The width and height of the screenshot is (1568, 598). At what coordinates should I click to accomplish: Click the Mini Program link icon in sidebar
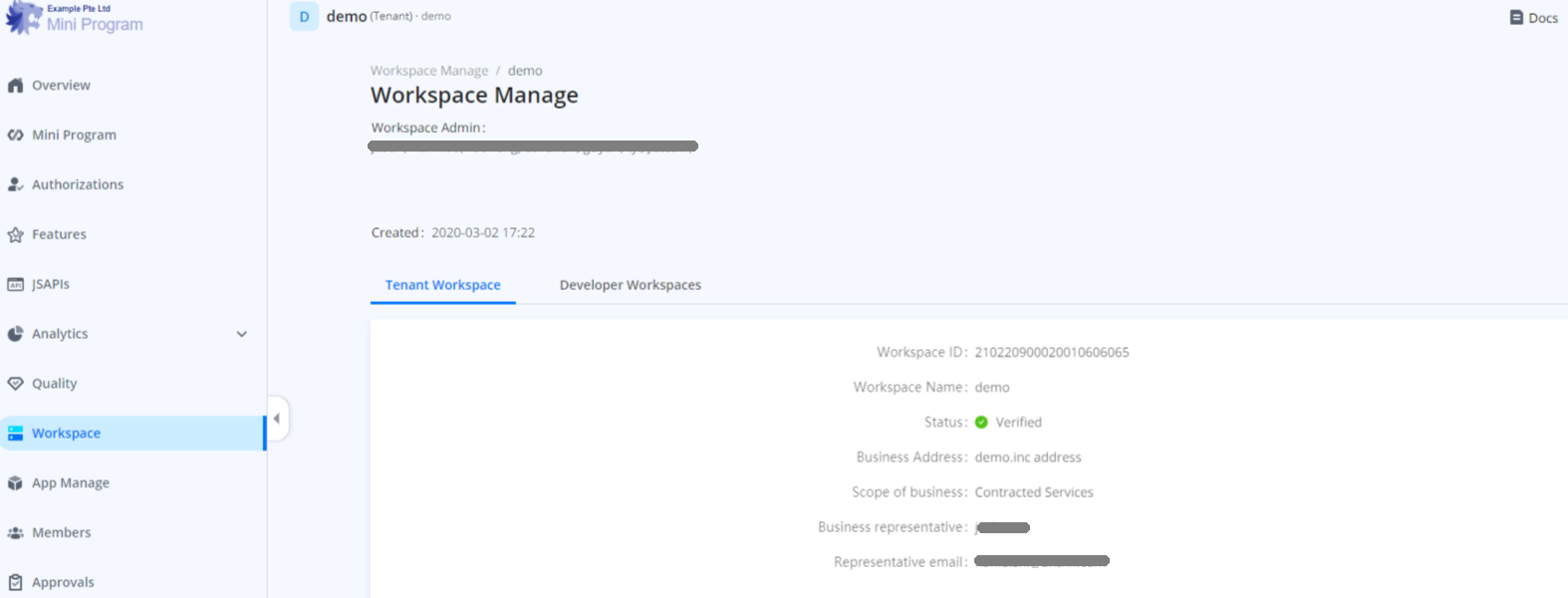15,135
